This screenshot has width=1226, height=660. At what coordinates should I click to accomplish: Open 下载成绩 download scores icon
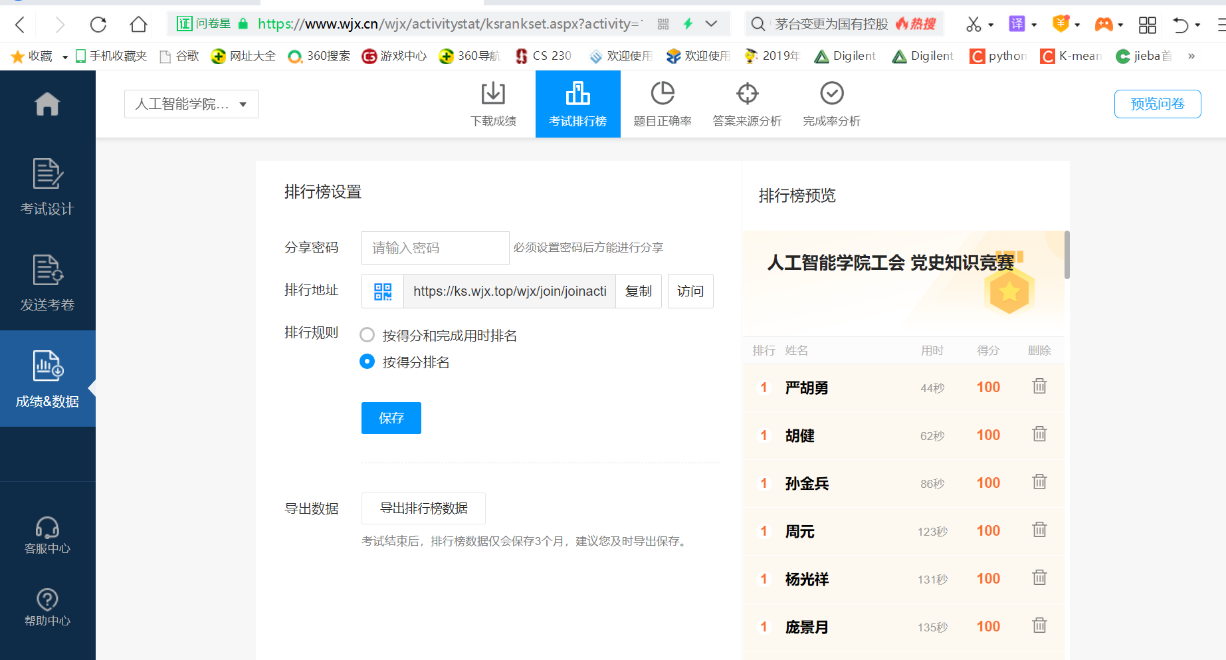(x=493, y=103)
